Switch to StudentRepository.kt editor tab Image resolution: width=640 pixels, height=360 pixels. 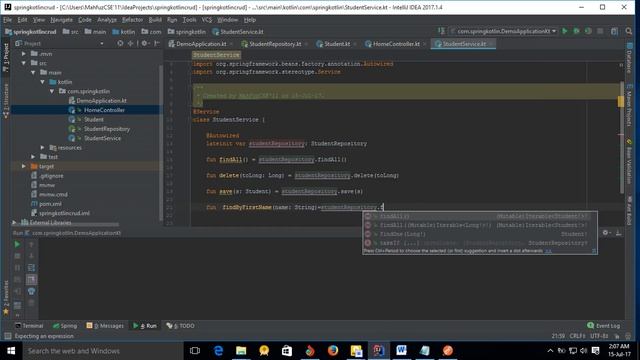(274, 44)
